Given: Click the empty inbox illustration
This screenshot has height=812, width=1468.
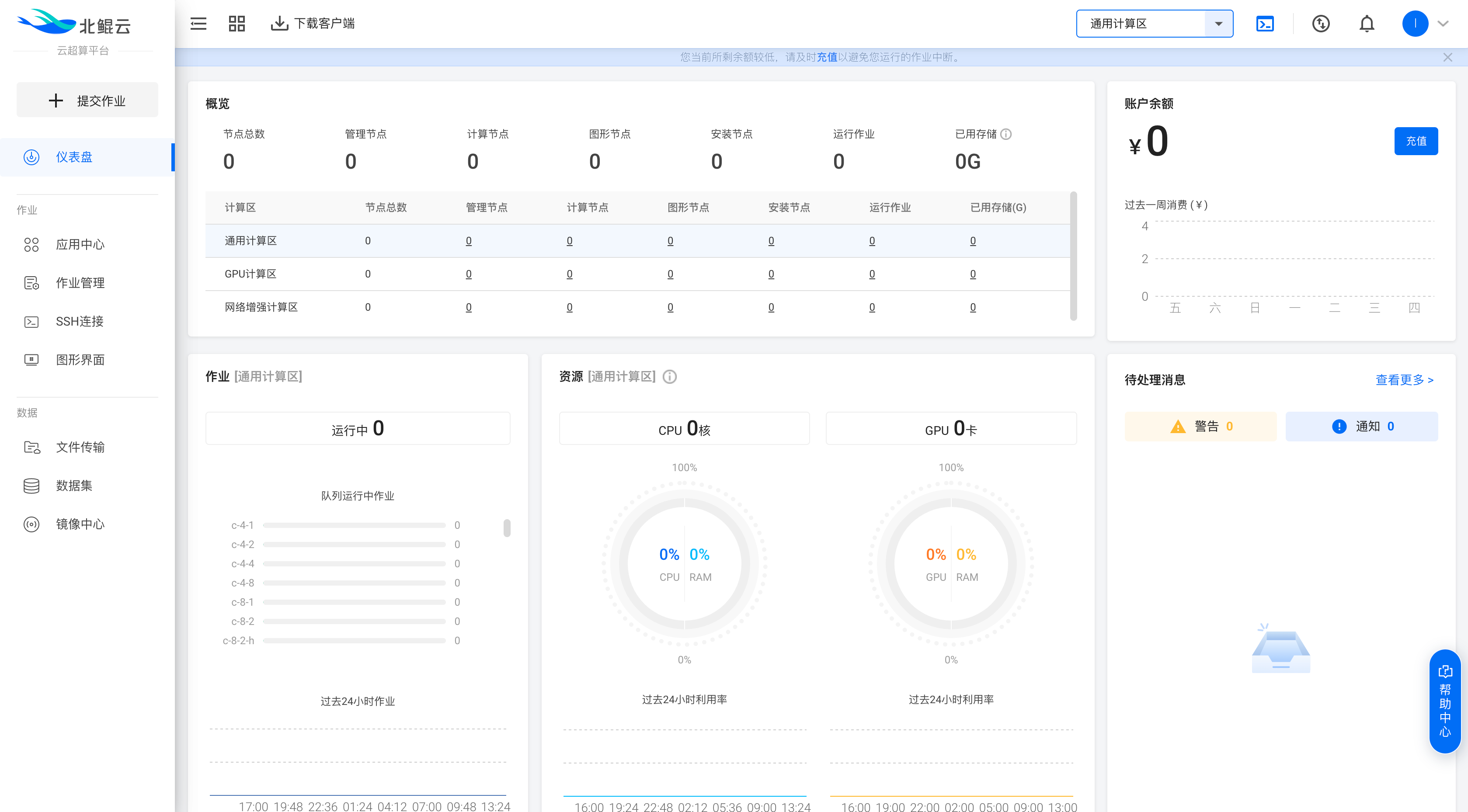Looking at the screenshot, I should (1280, 649).
